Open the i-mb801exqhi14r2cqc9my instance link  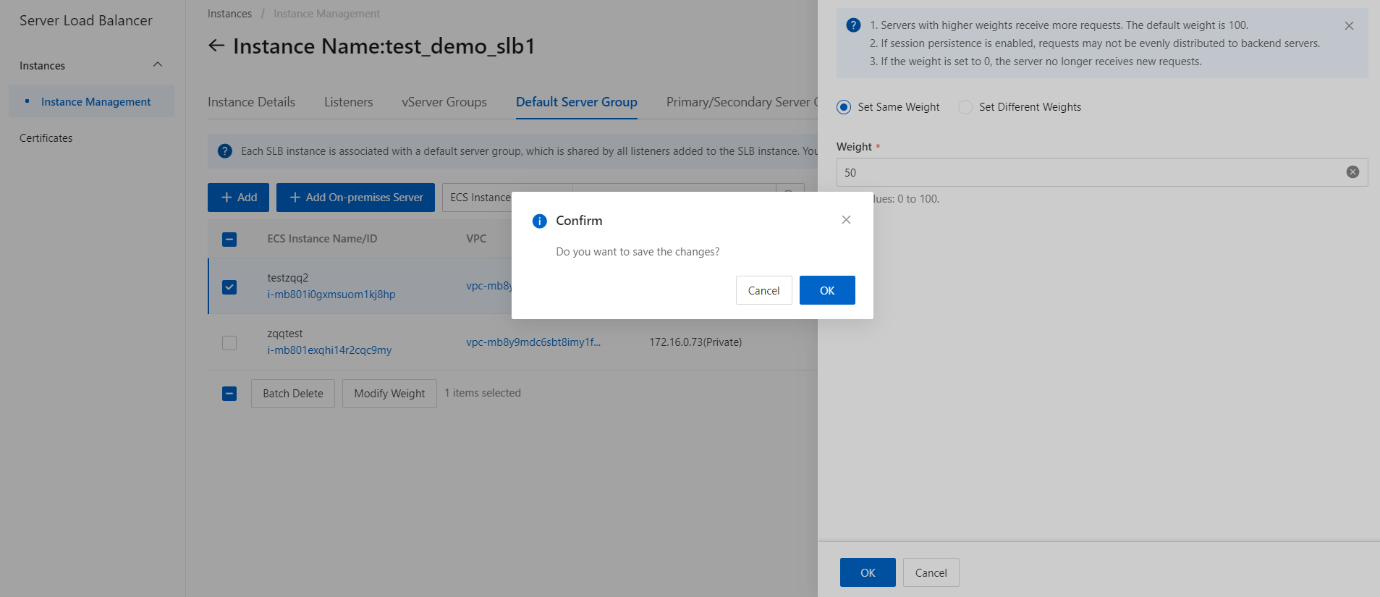(329, 351)
